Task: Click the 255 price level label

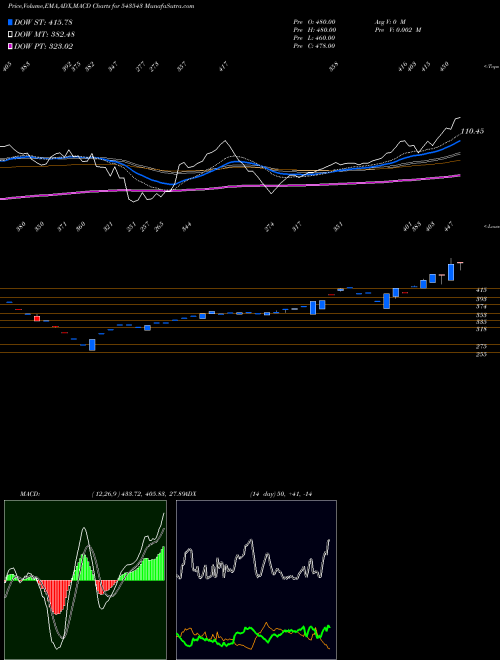Action: [x=481, y=355]
